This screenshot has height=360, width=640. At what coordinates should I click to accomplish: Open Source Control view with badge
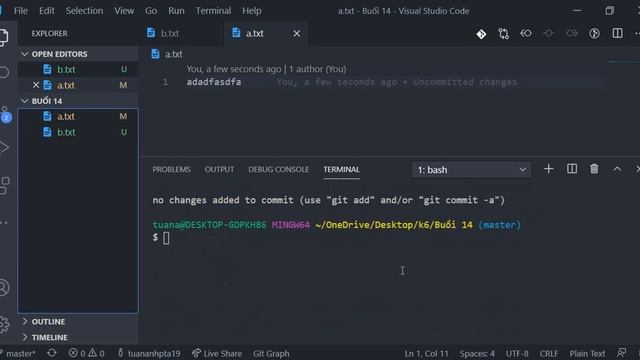click(x=5, y=115)
